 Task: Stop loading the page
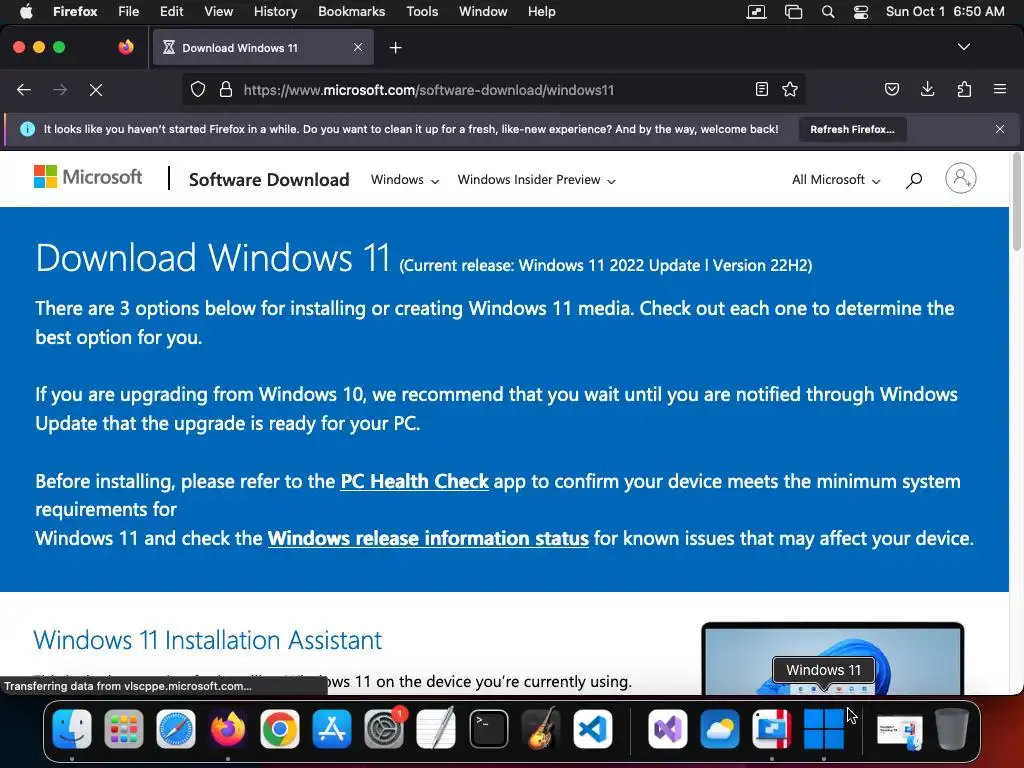point(95,89)
